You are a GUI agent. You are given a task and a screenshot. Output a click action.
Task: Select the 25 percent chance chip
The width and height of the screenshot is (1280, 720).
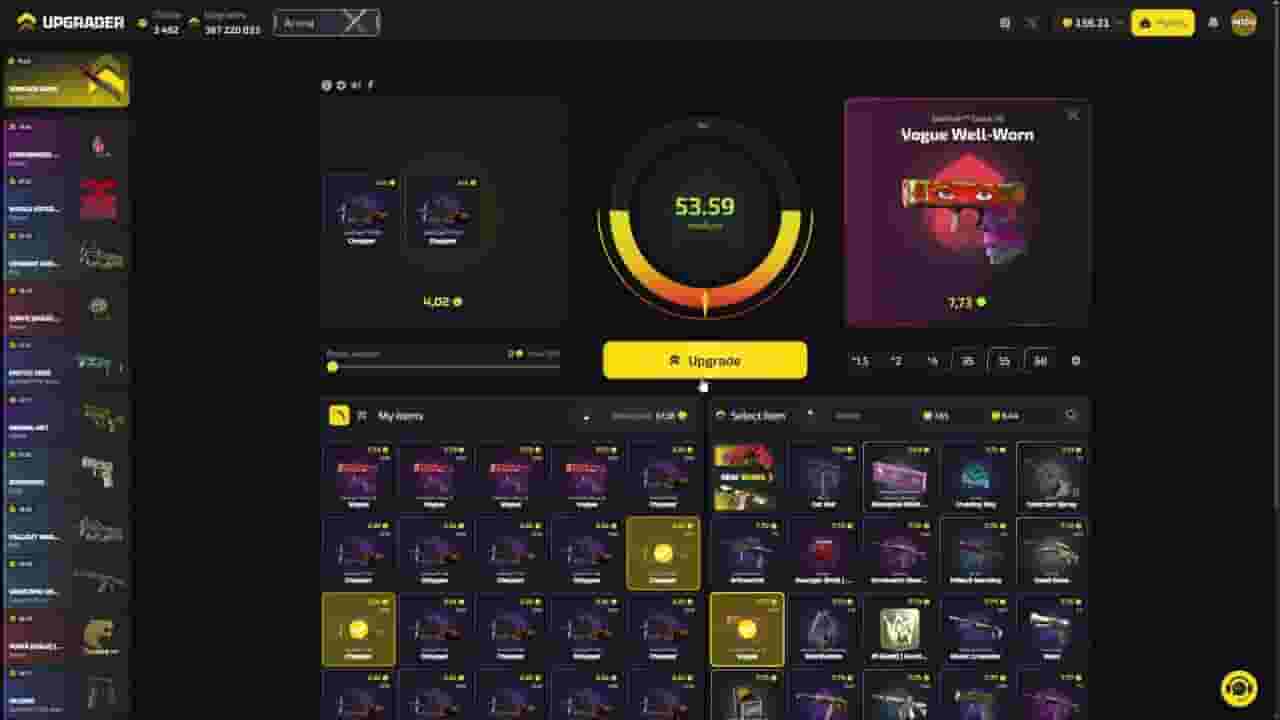coord(968,361)
